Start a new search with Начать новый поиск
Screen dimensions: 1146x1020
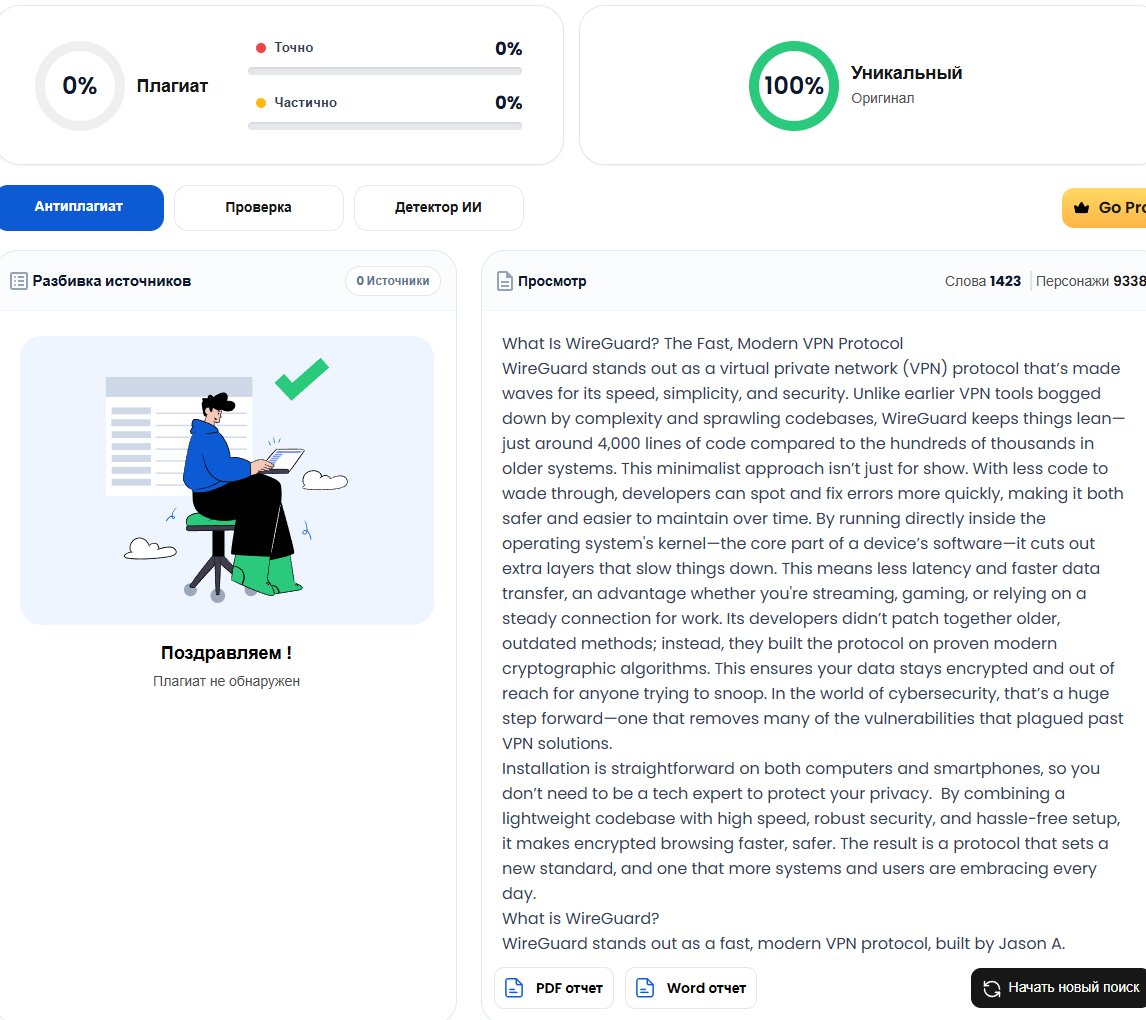point(1060,988)
